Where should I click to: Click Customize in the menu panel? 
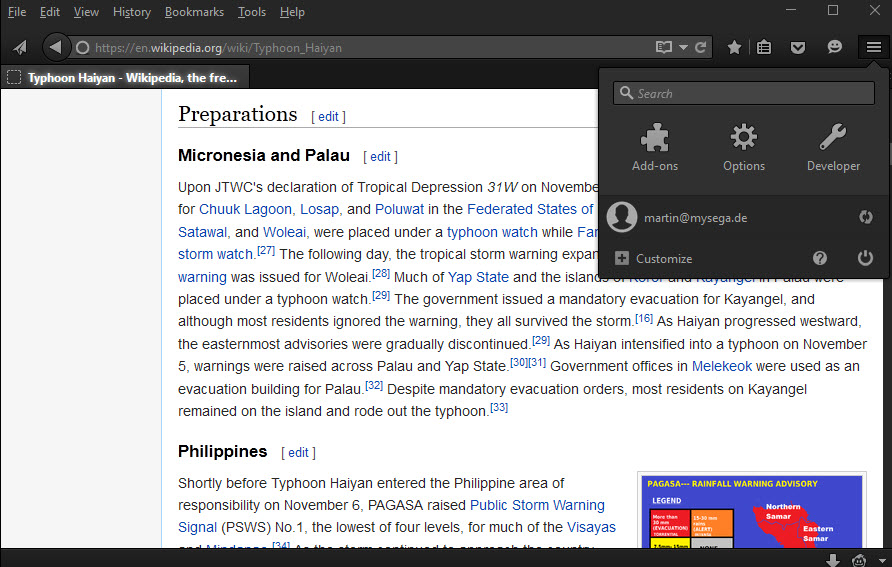(x=654, y=259)
